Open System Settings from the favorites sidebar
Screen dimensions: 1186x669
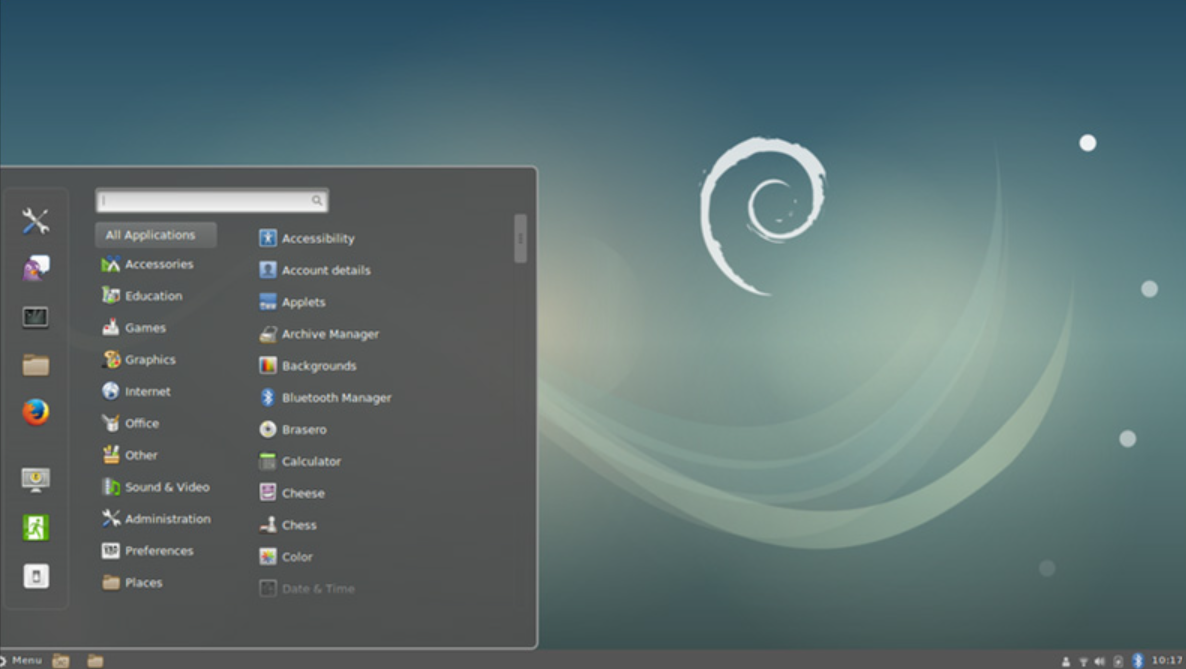(36, 221)
